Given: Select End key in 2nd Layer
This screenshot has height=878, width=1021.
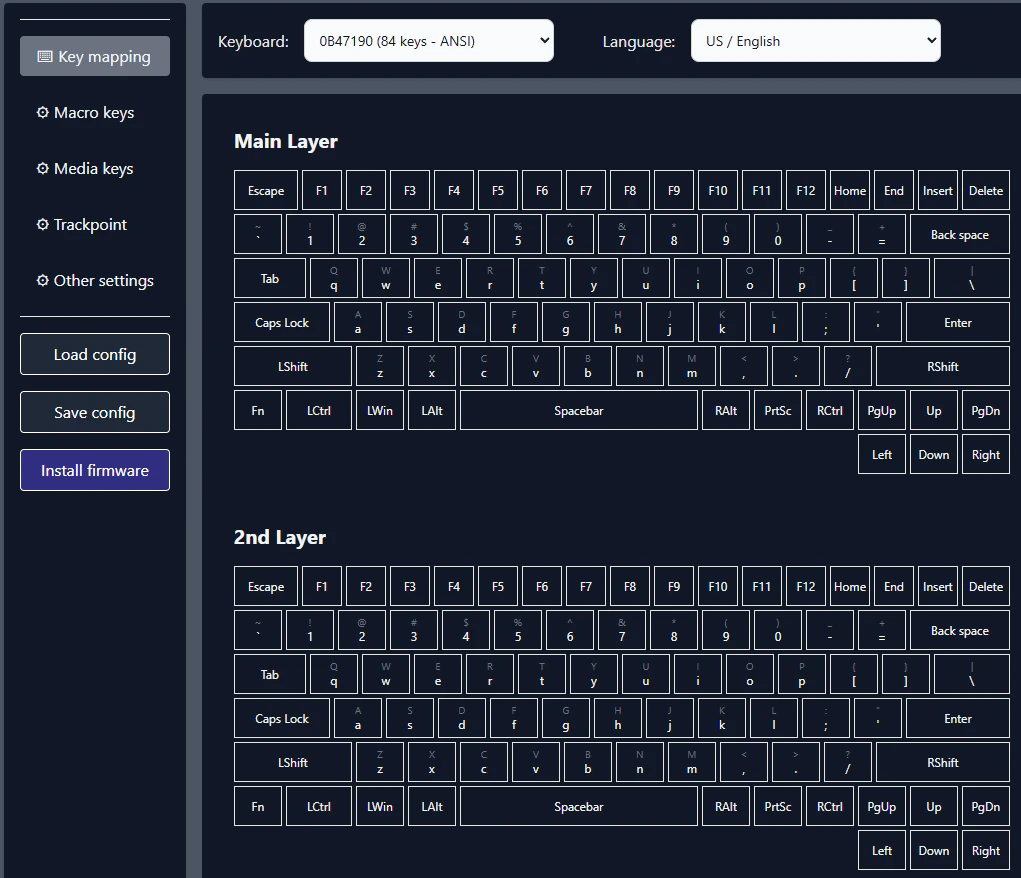Looking at the screenshot, I should [894, 586].
